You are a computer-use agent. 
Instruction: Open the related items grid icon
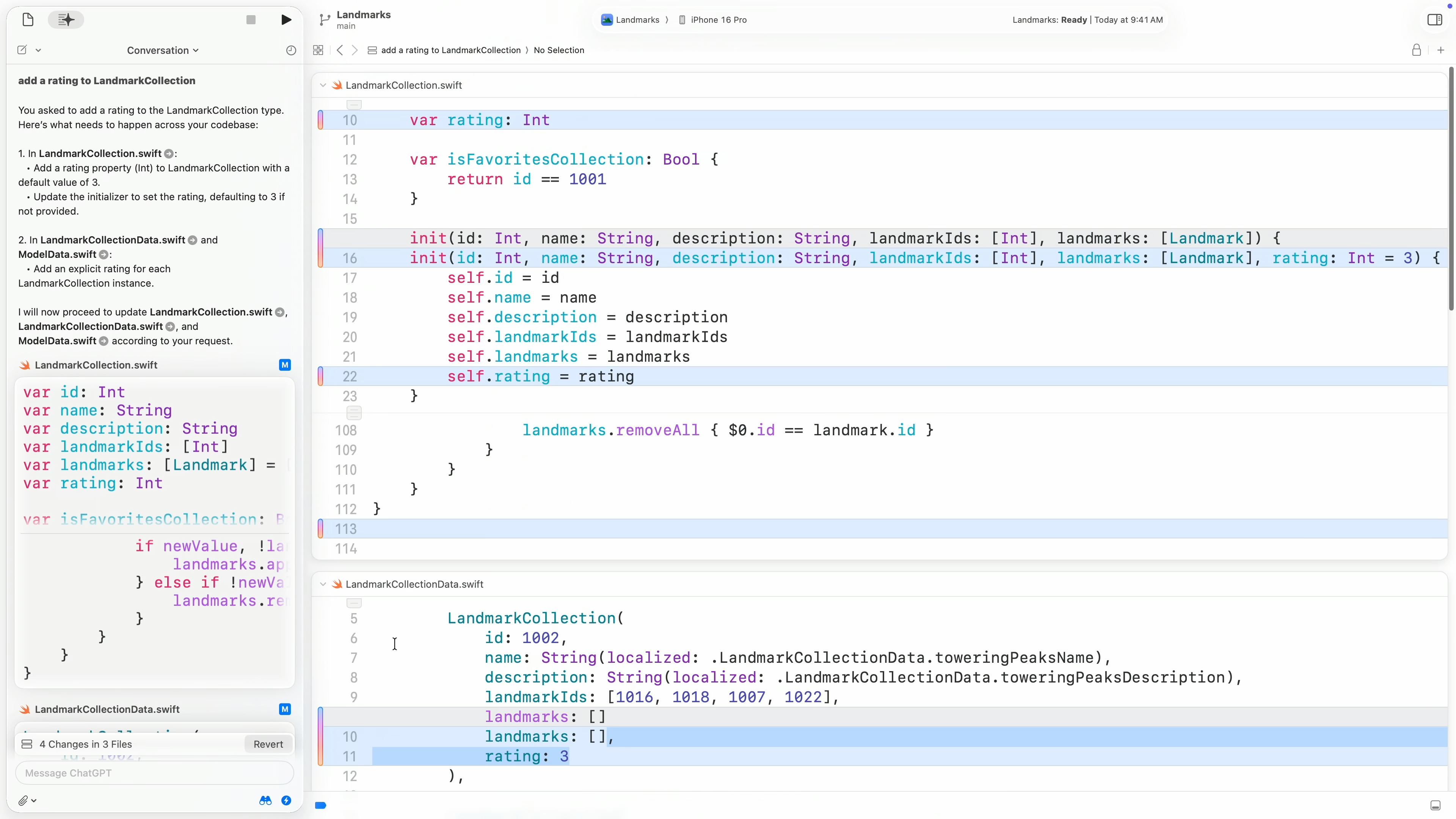click(318, 50)
